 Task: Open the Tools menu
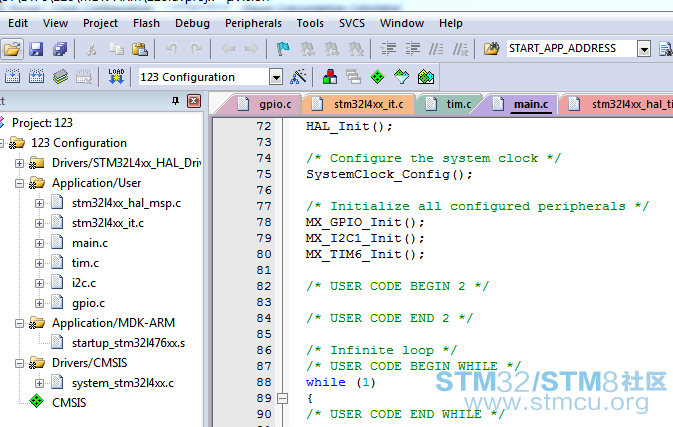(310, 23)
